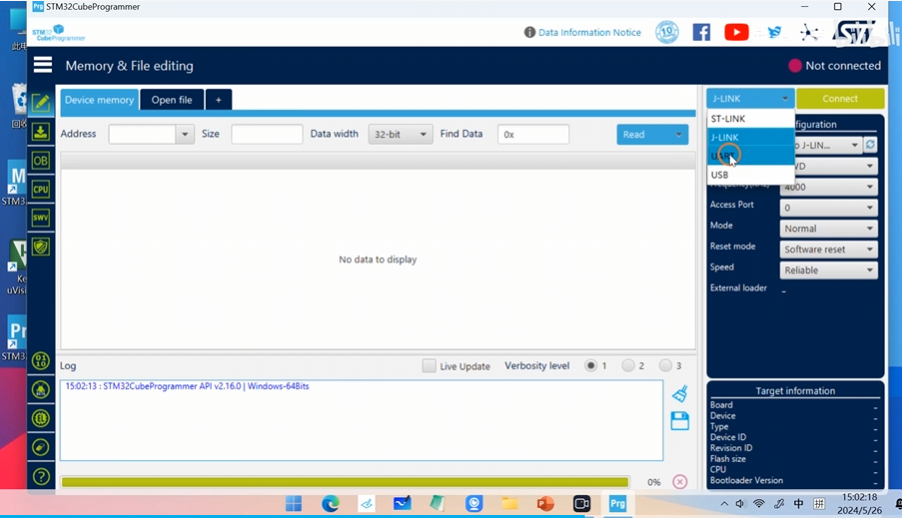Image resolution: width=902 pixels, height=519 pixels.
Task: Enable the Live Update checkbox
Action: [429, 366]
